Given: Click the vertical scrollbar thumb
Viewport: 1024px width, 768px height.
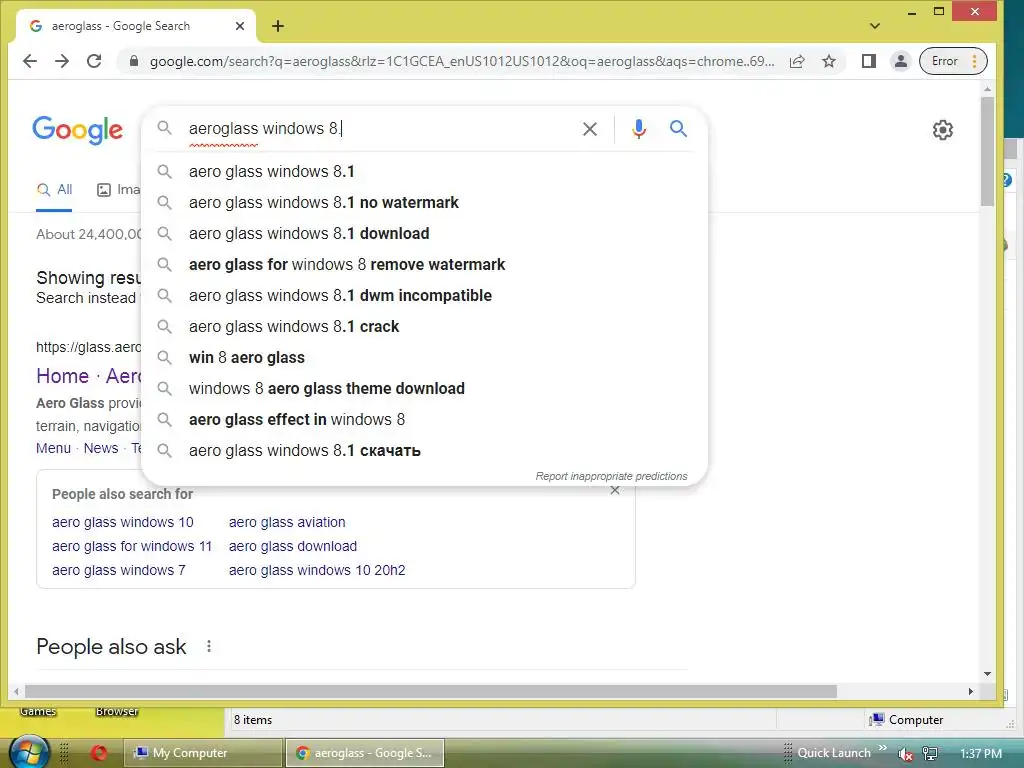Looking at the screenshot, I should [x=987, y=152].
